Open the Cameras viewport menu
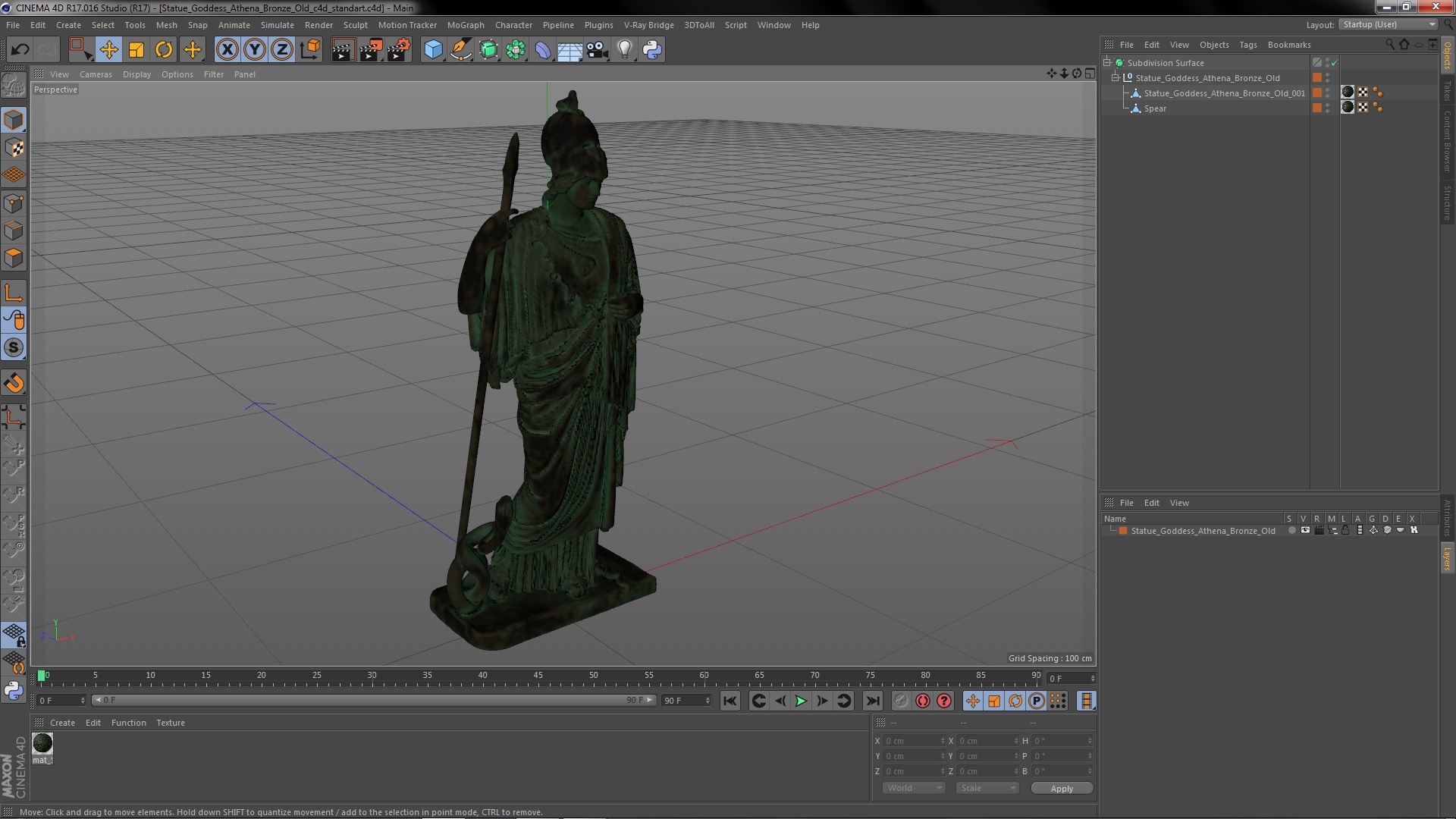This screenshot has height=819, width=1456. pyautogui.click(x=96, y=74)
